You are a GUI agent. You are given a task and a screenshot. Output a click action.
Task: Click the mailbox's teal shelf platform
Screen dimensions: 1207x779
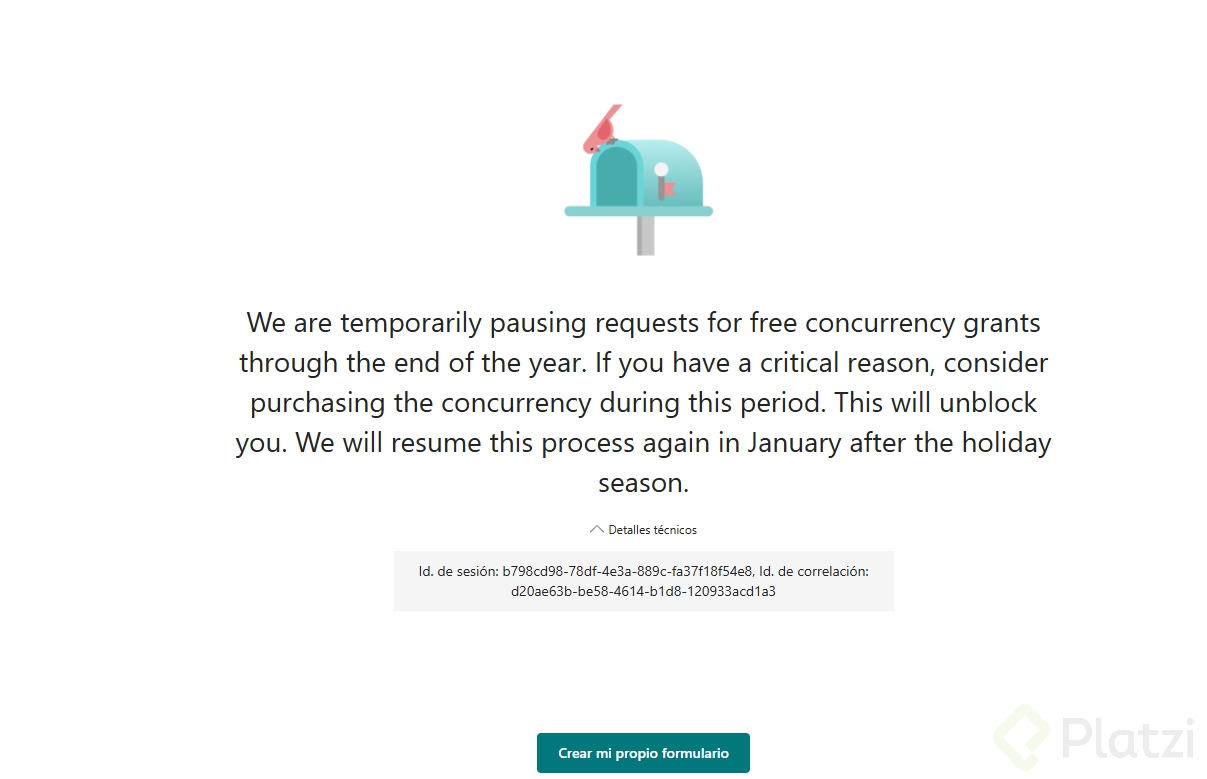click(639, 211)
